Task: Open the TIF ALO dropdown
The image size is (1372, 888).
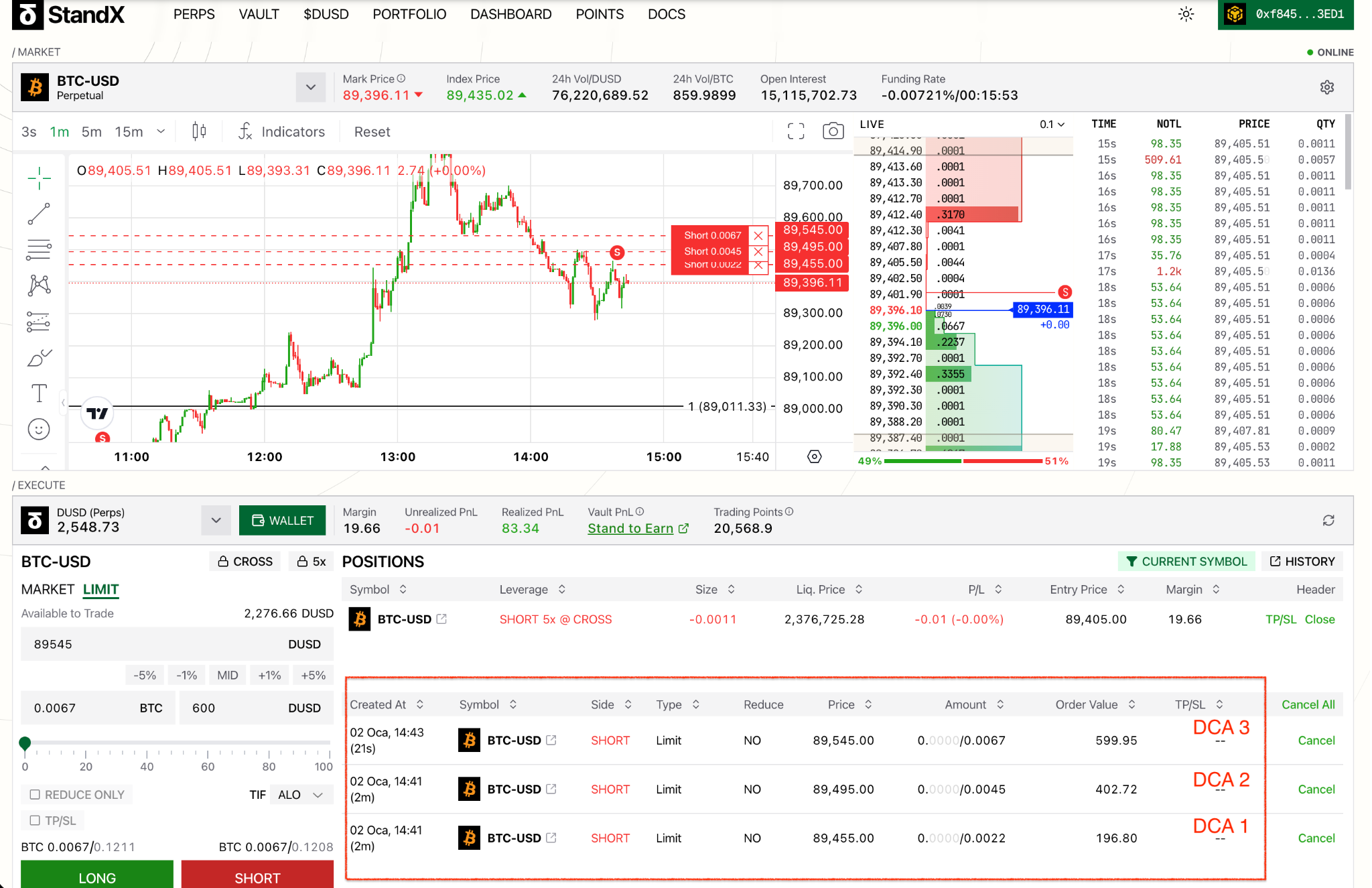Action: click(301, 795)
